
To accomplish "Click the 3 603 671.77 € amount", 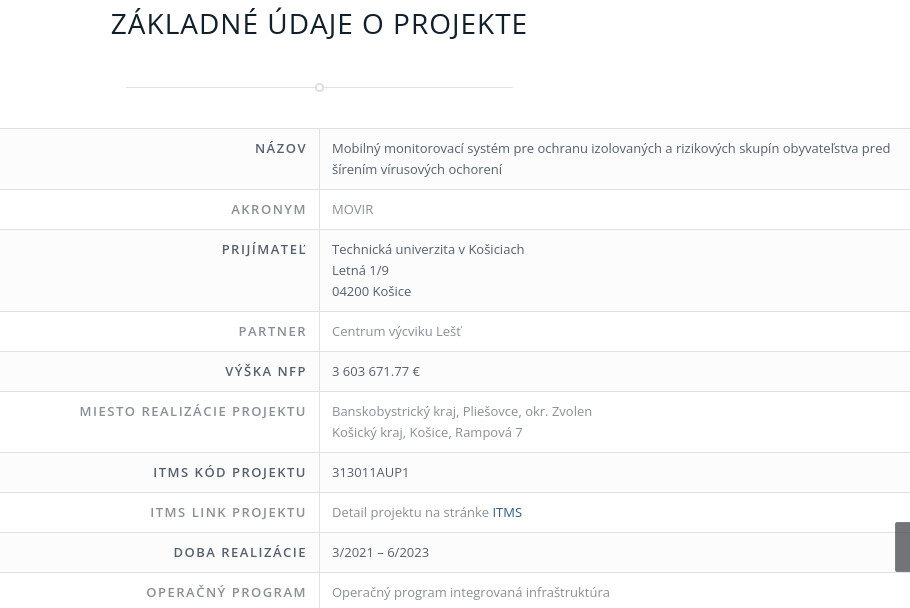I will pyautogui.click(x=376, y=371).
